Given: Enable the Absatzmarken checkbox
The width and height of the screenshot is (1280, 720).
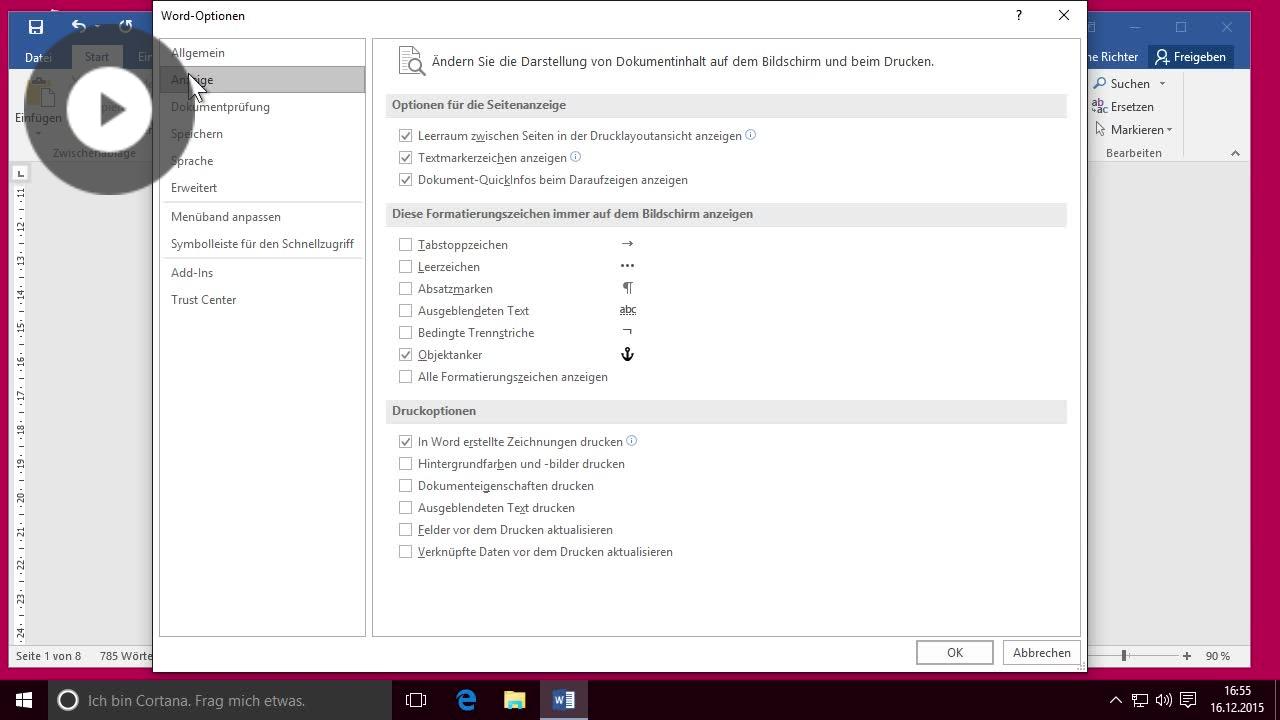Looking at the screenshot, I should pos(405,289).
